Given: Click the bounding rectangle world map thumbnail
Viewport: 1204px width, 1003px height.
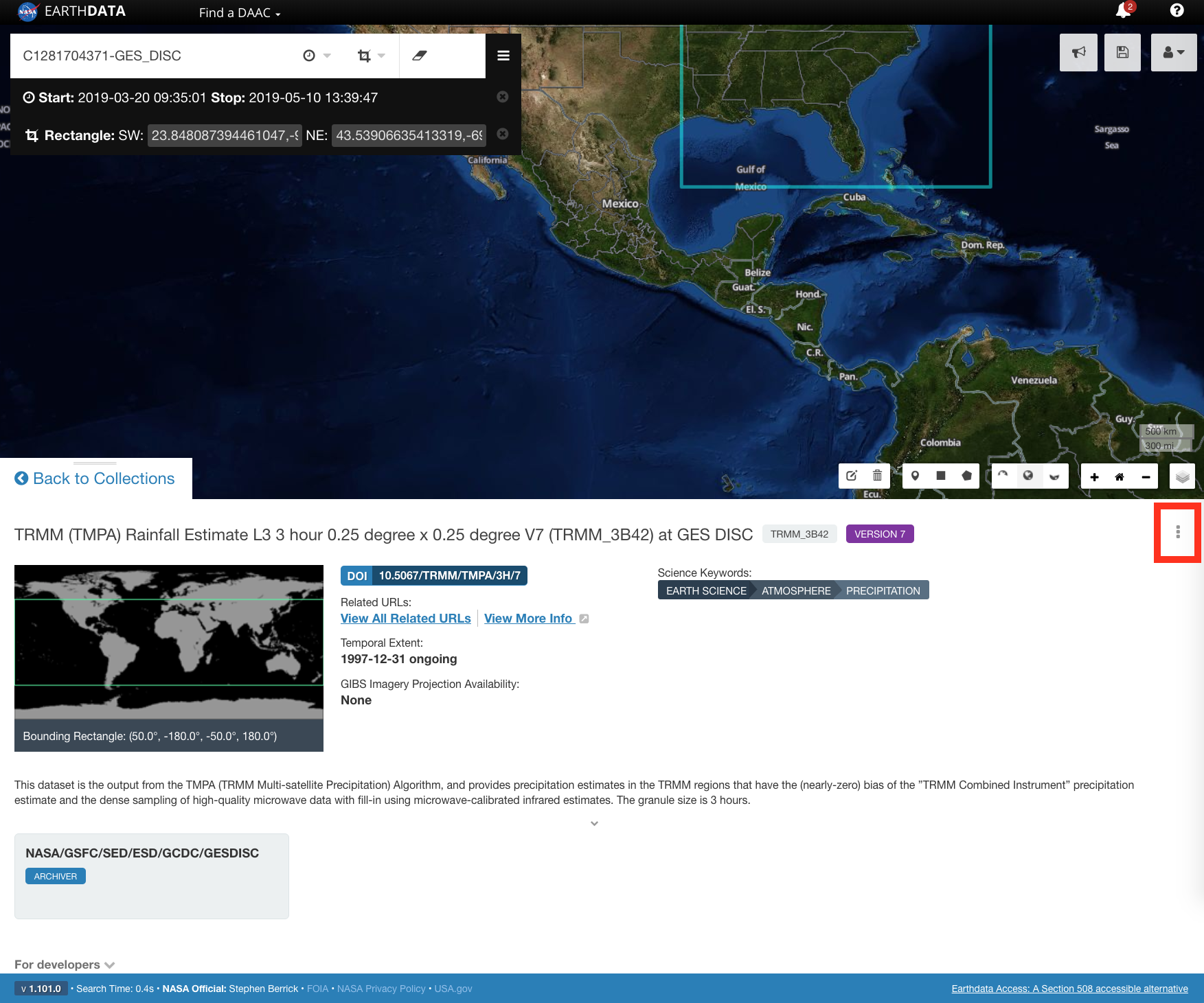Looking at the screenshot, I should 169,642.
